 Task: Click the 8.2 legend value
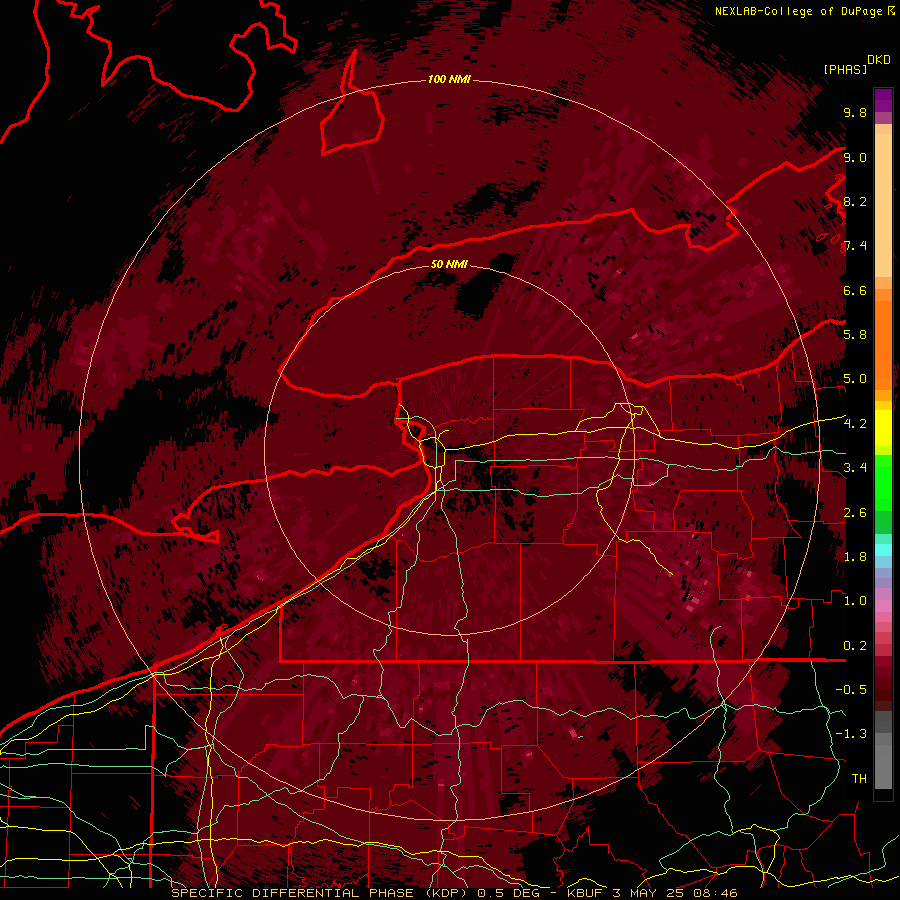(x=855, y=202)
